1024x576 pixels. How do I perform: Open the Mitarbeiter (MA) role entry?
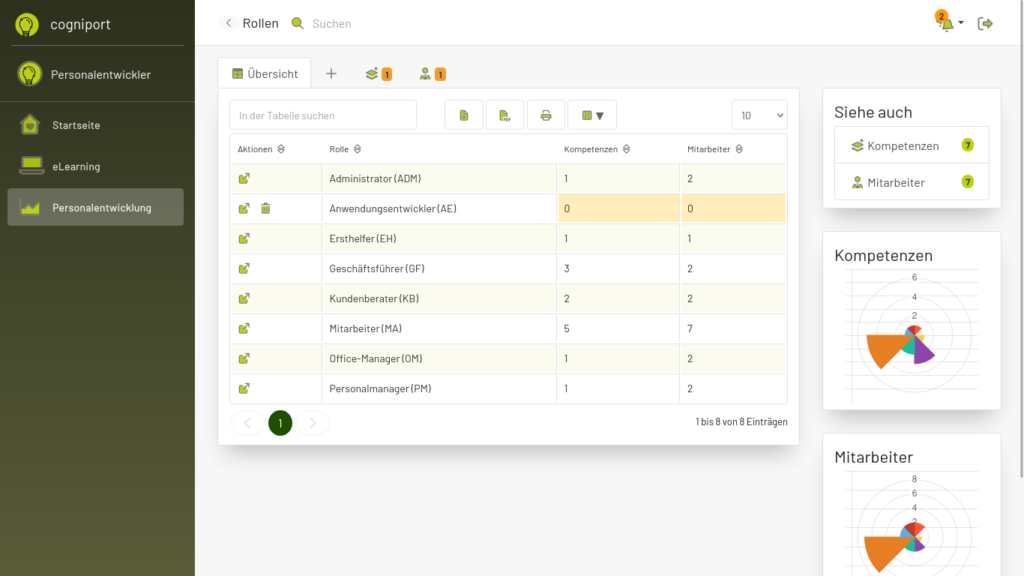click(x=244, y=329)
